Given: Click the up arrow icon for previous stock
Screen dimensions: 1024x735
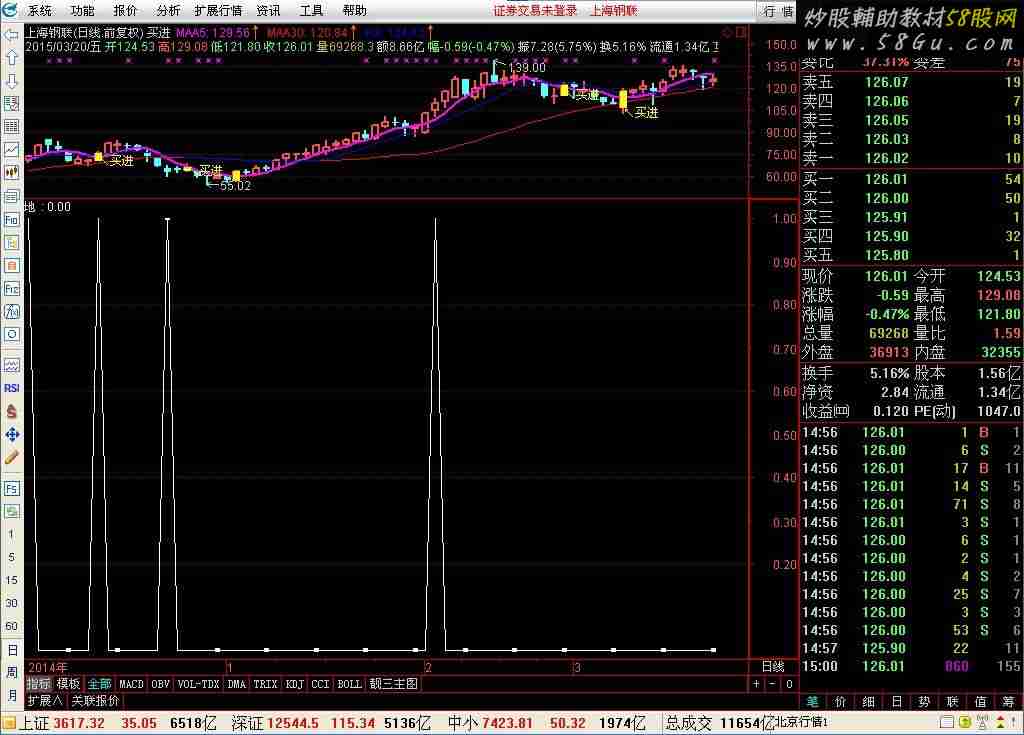Looking at the screenshot, I should 11,57.
